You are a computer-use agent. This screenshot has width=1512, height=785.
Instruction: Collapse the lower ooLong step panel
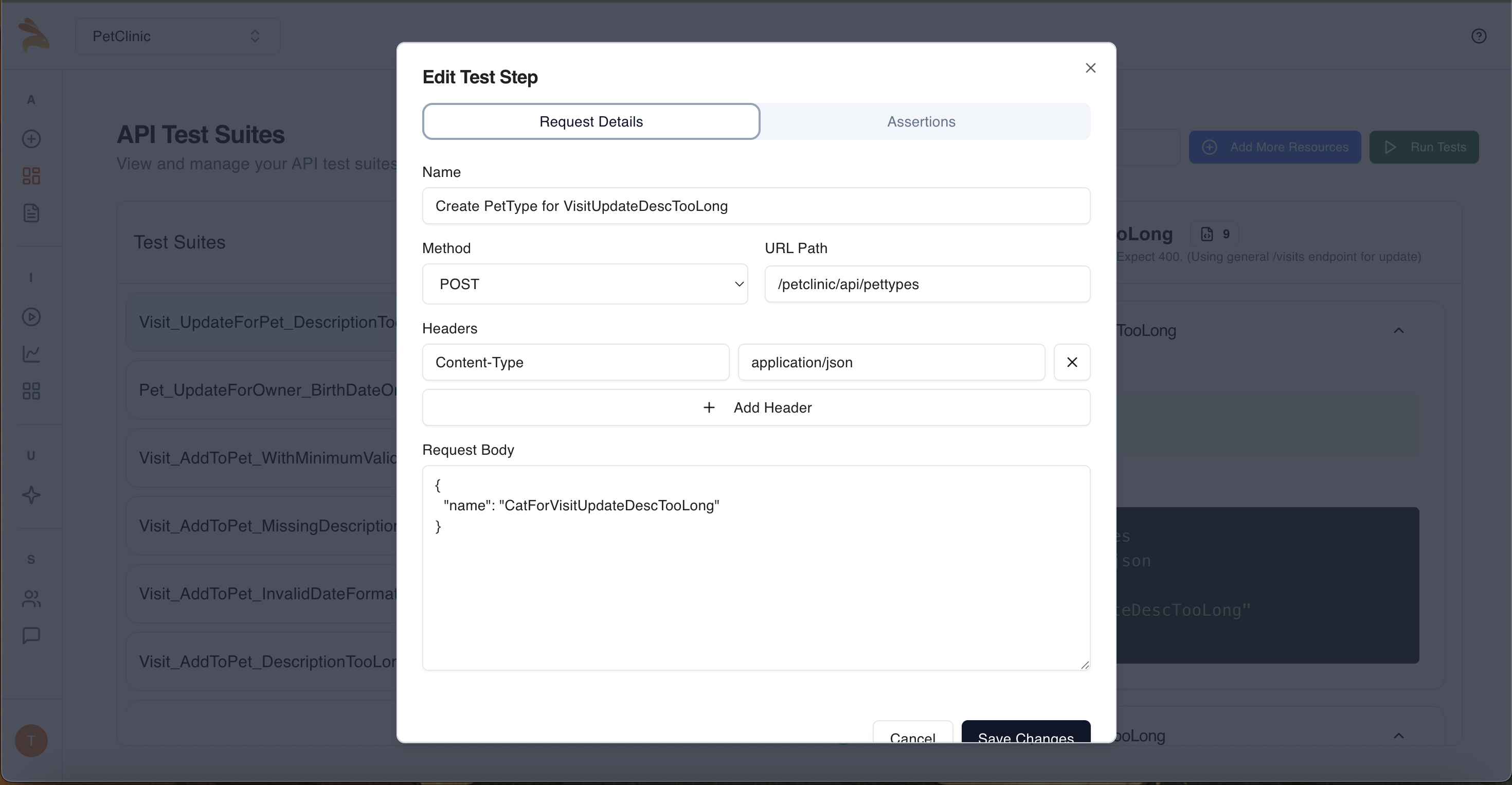click(x=1398, y=736)
